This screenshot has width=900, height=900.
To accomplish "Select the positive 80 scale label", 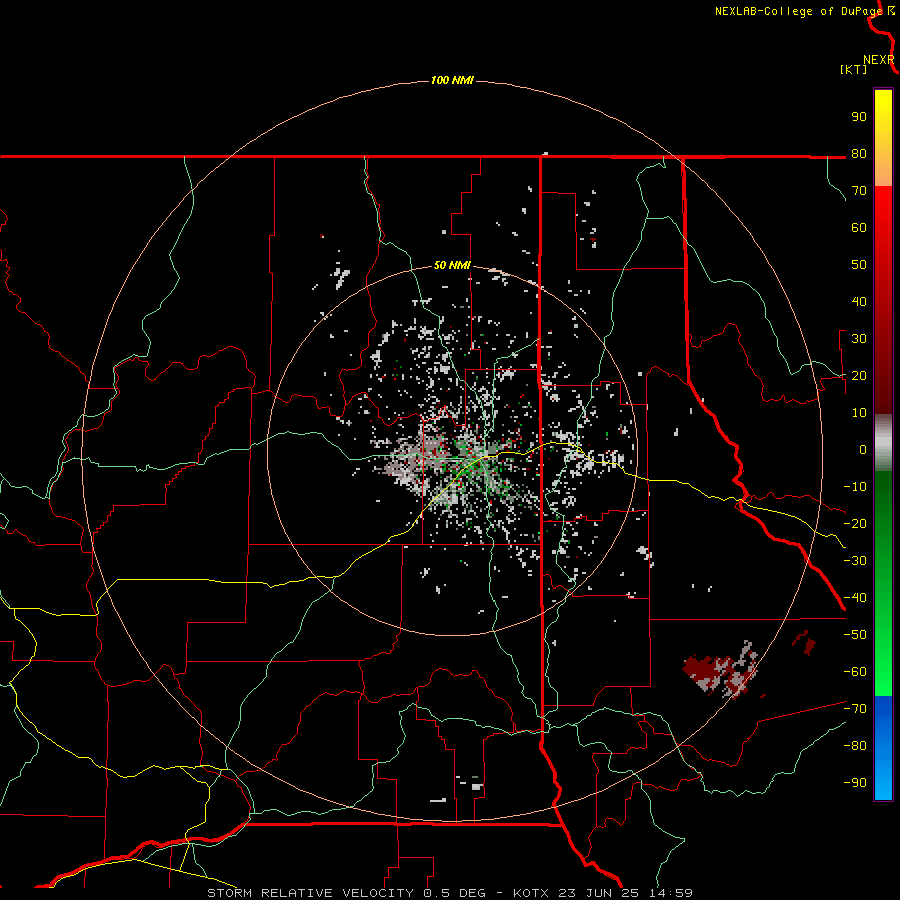I will 859,153.
